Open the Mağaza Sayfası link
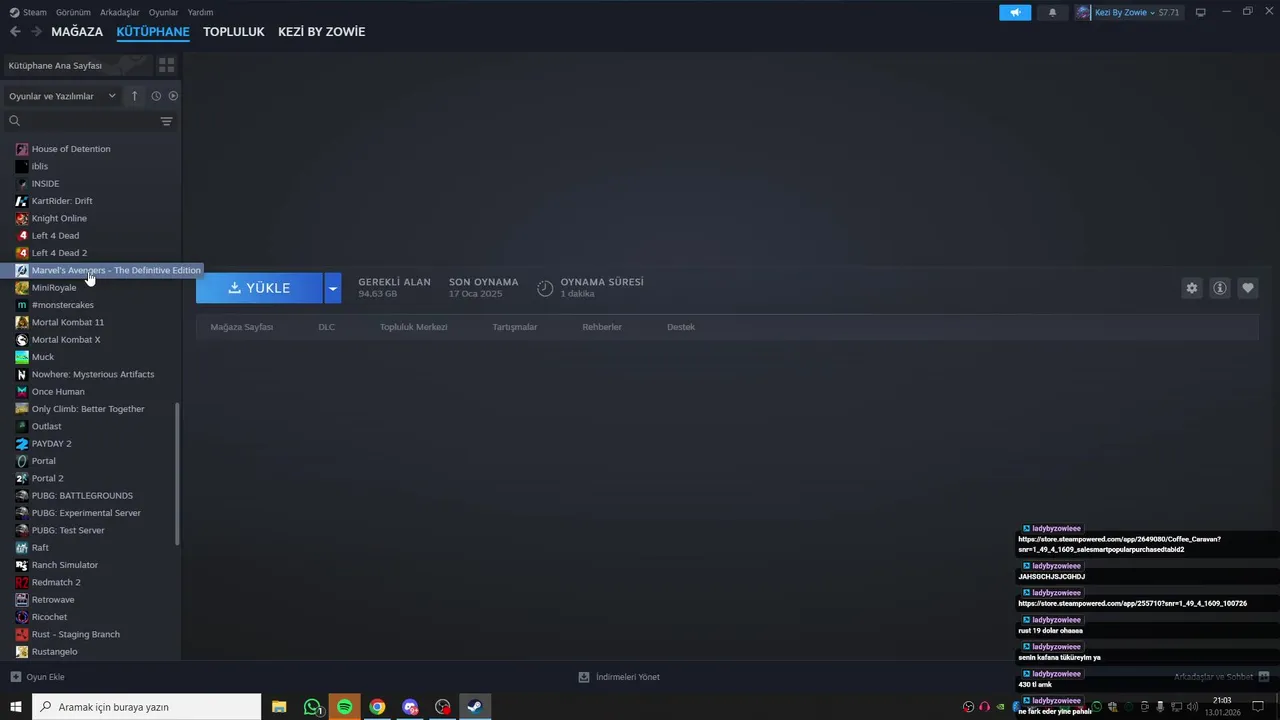Image resolution: width=1280 pixels, height=720 pixels. 242,327
